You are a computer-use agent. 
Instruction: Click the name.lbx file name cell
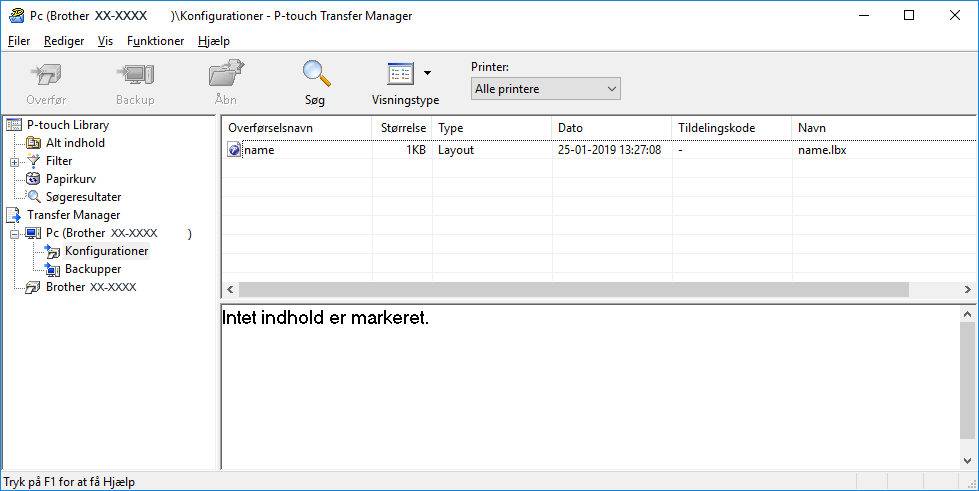pos(822,150)
